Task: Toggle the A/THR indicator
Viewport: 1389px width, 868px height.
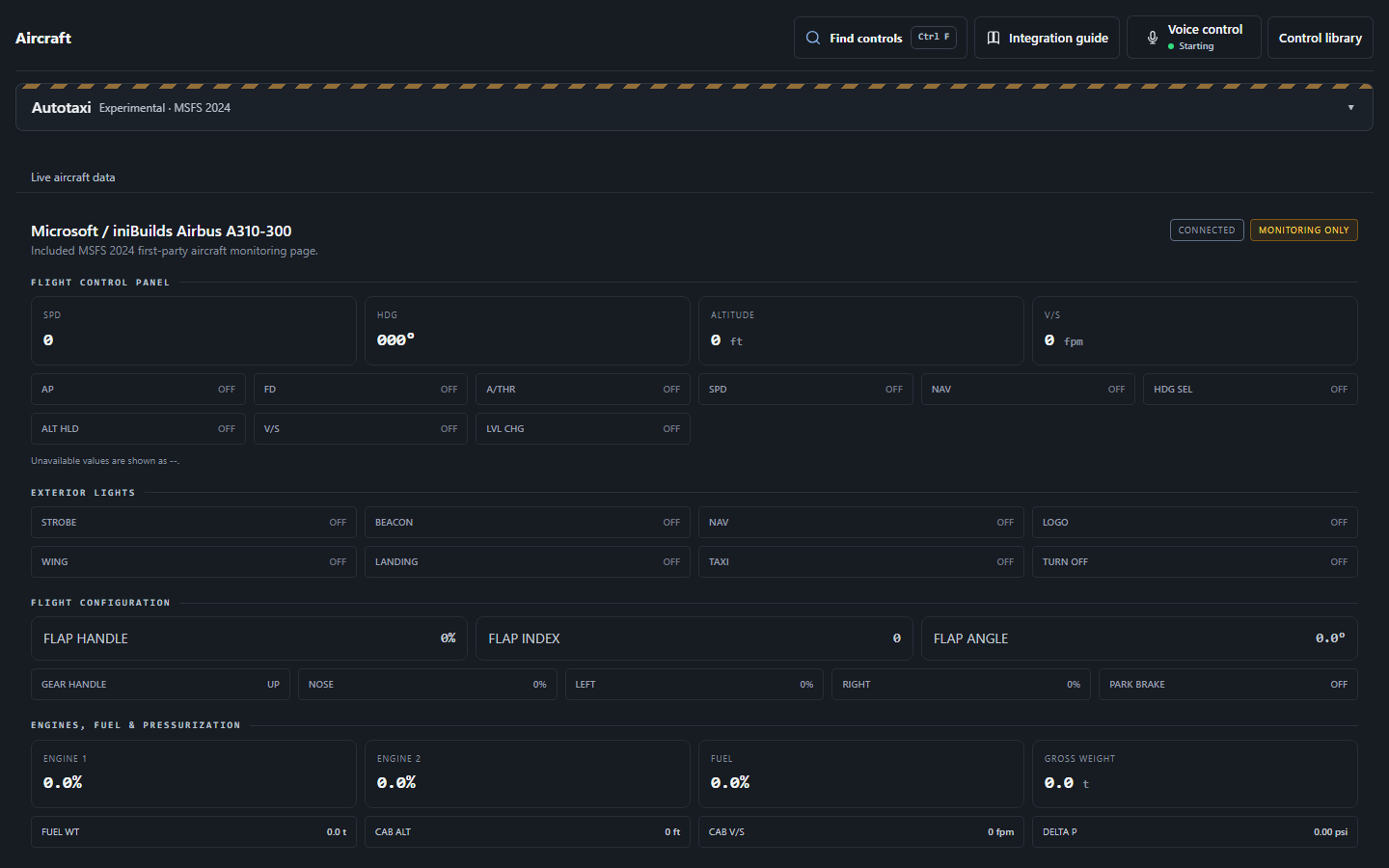Action: (x=583, y=390)
